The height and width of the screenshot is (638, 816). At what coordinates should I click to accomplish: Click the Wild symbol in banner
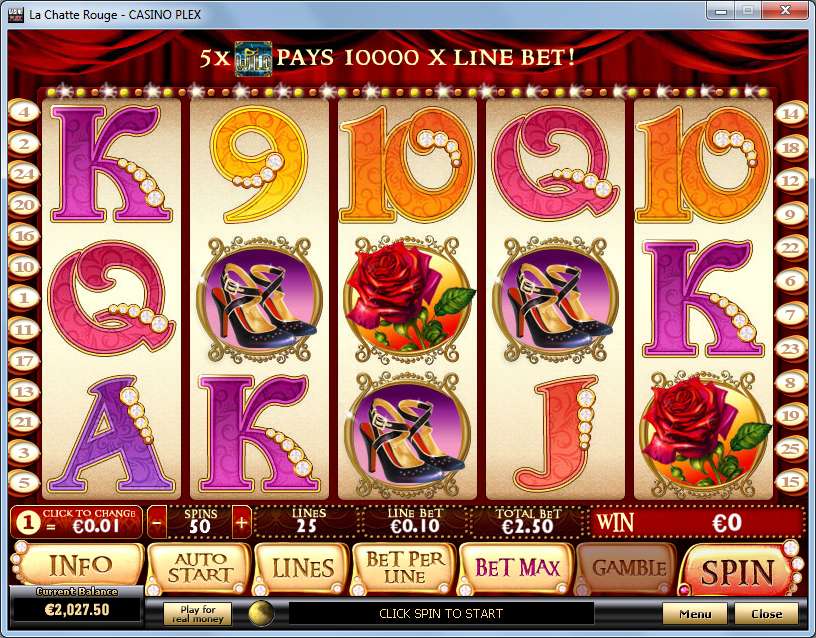(253, 58)
